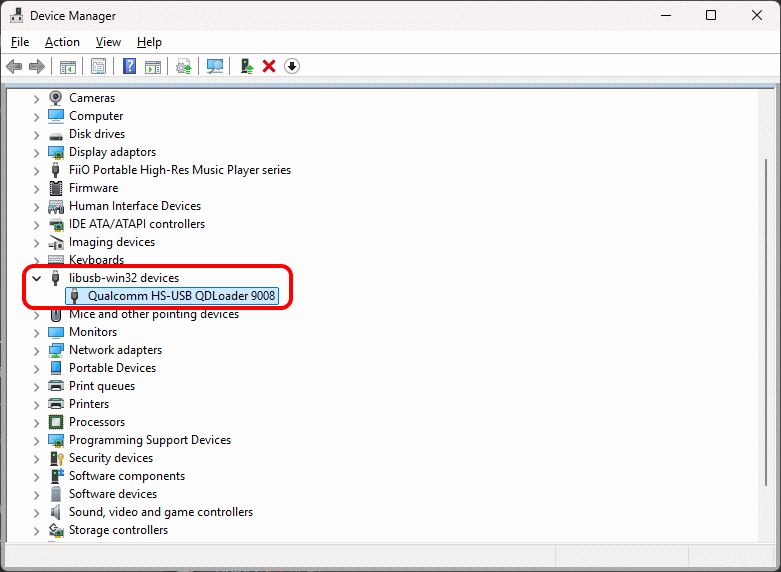
Task: Open the View menu
Action: [108, 42]
